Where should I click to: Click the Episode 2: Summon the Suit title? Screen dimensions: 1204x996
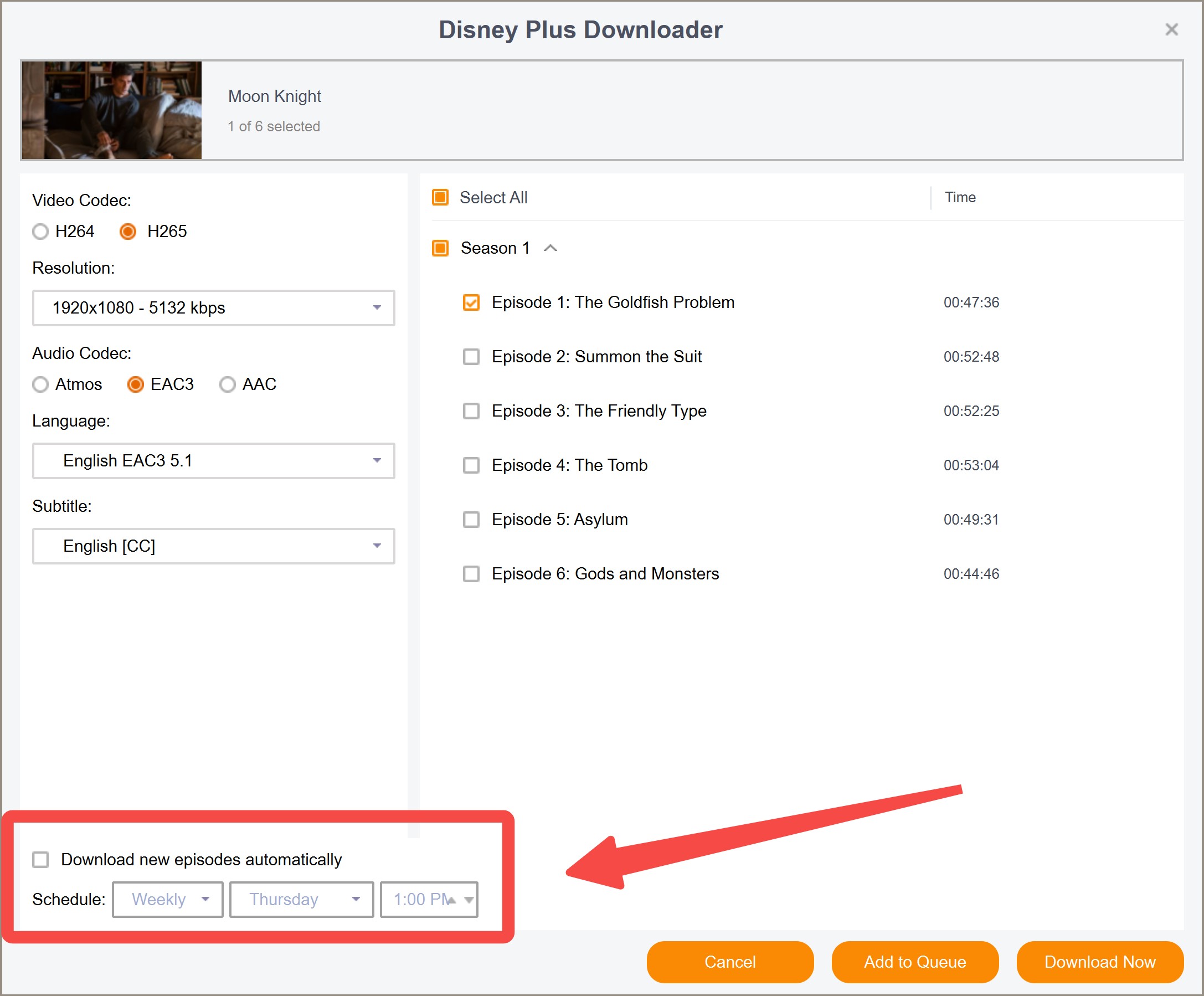click(x=597, y=357)
